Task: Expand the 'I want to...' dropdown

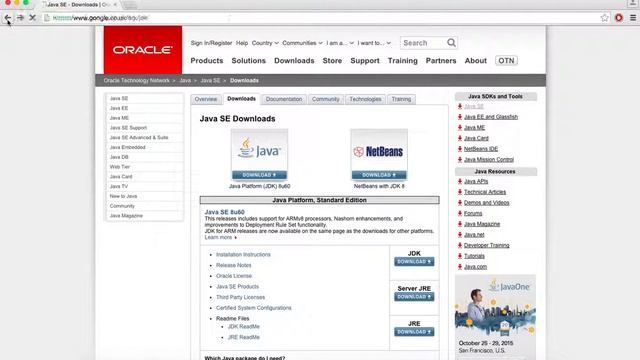Action: 374,43
